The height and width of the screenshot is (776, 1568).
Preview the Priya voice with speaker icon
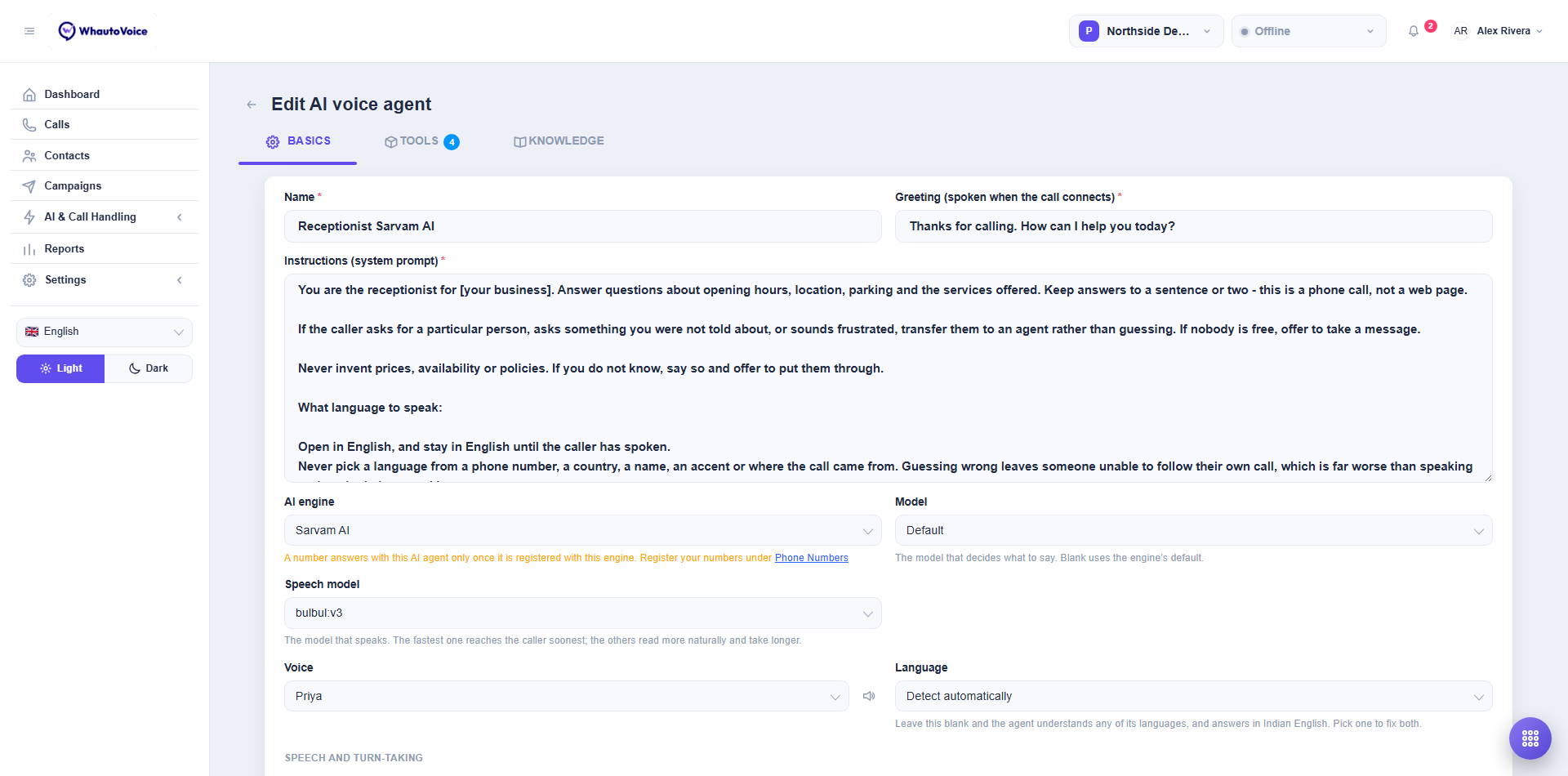(869, 696)
